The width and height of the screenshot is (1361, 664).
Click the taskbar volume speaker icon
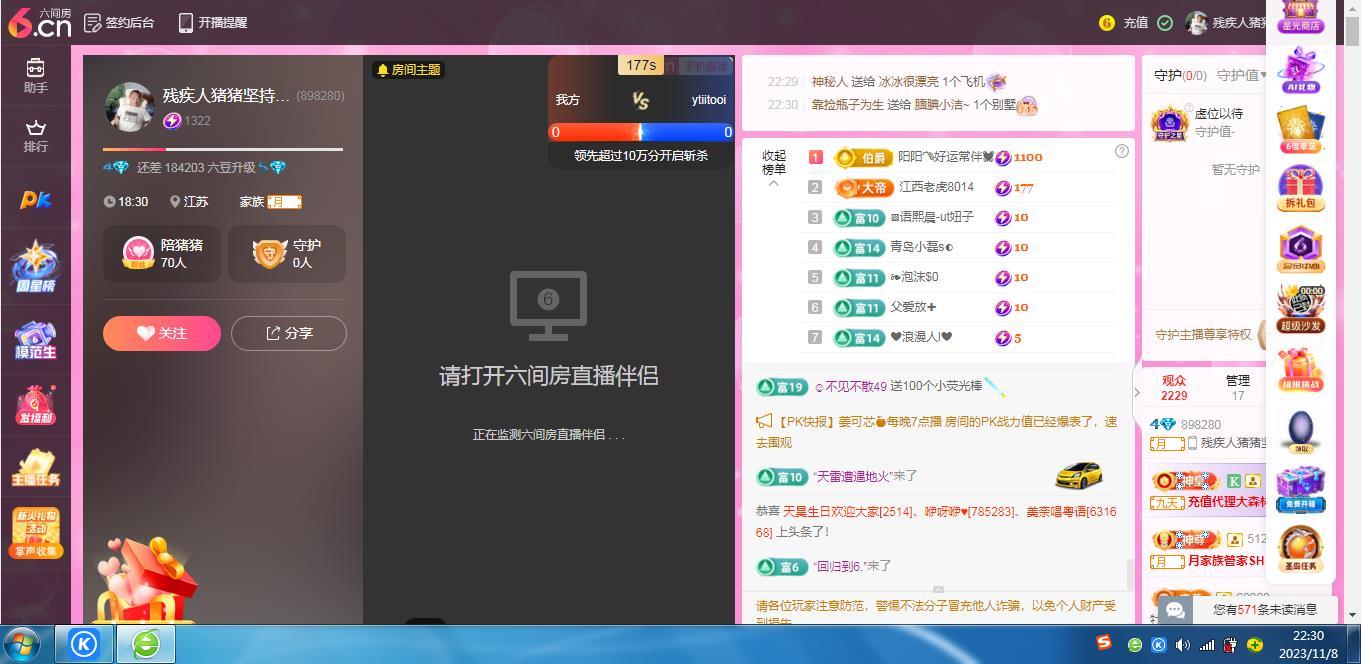[1182, 645]
